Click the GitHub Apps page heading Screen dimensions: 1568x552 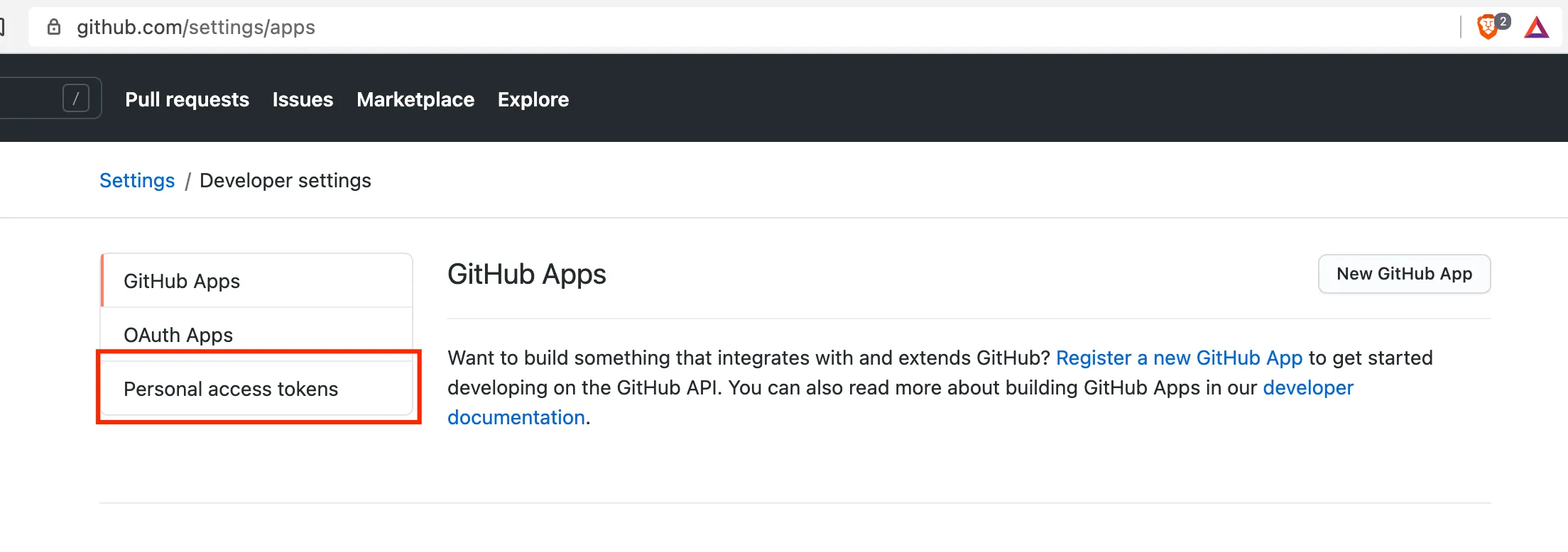coord(526,274)
